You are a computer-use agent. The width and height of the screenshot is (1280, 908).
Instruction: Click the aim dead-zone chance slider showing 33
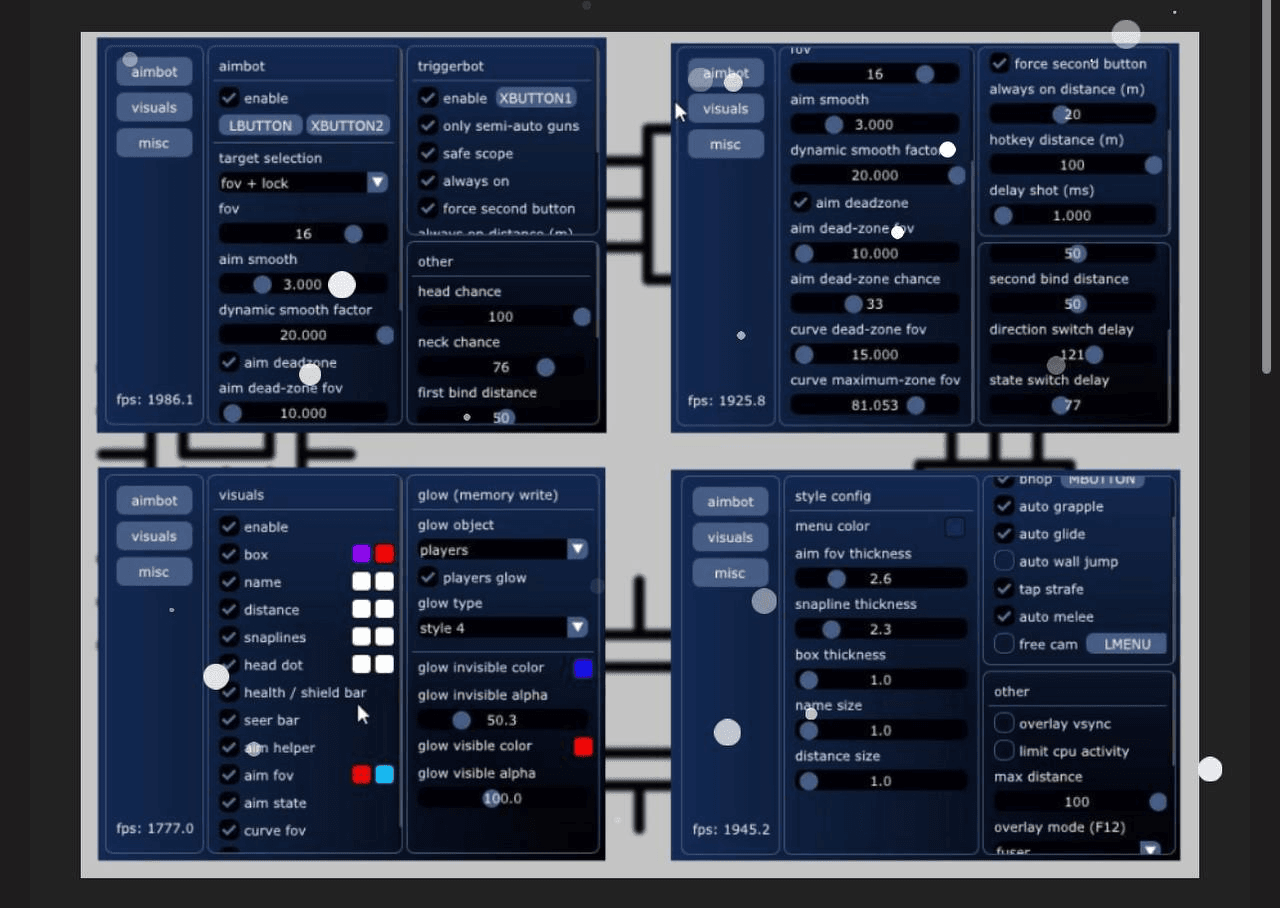click(x=875, y=304)
